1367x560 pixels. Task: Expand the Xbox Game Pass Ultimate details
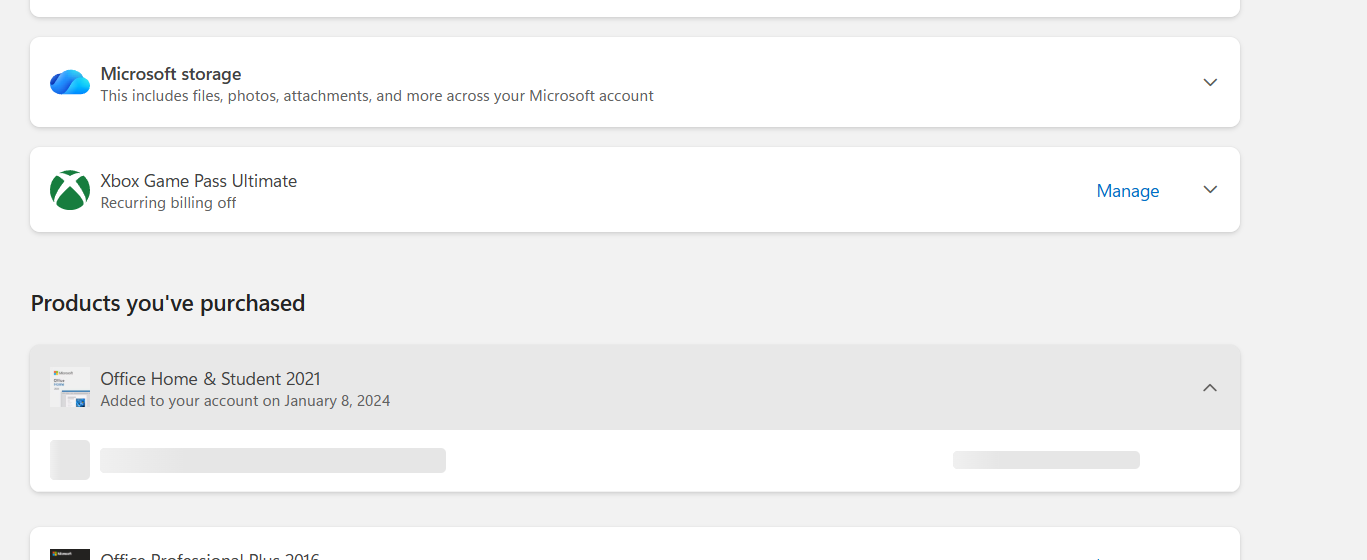coord(1210,190)
